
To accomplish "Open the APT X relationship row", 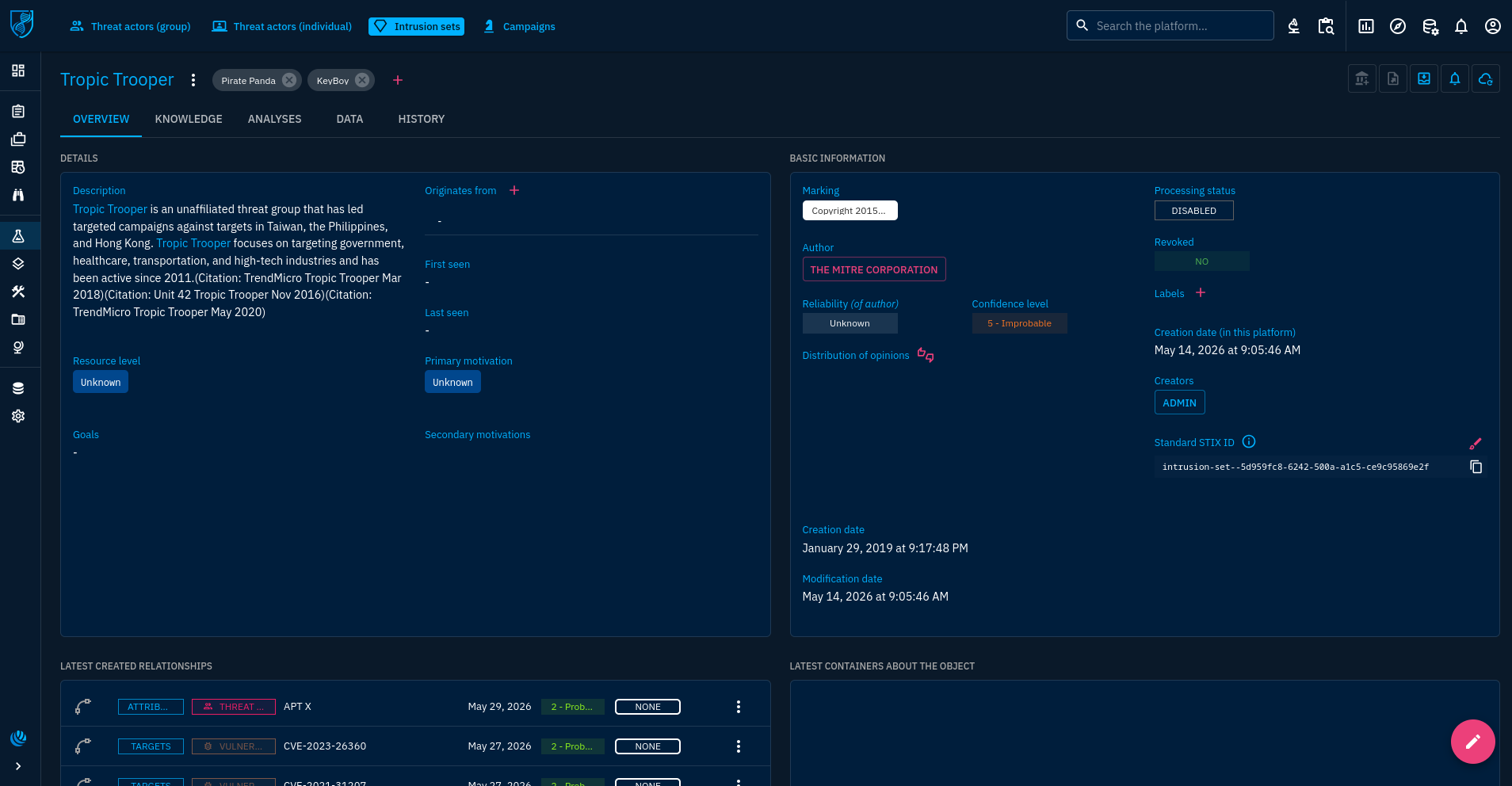I will click(x=415, y=707).
